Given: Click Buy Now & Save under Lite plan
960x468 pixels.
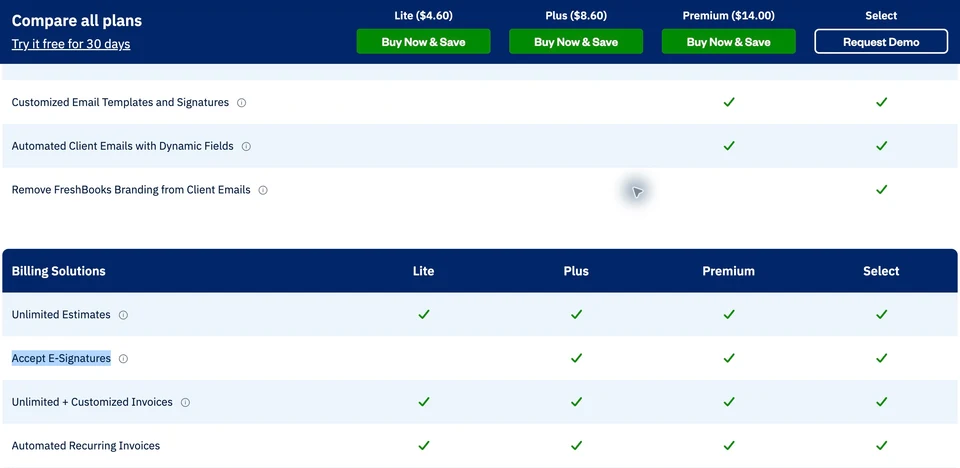Looking at the screenshot, I should click(424, 42).
